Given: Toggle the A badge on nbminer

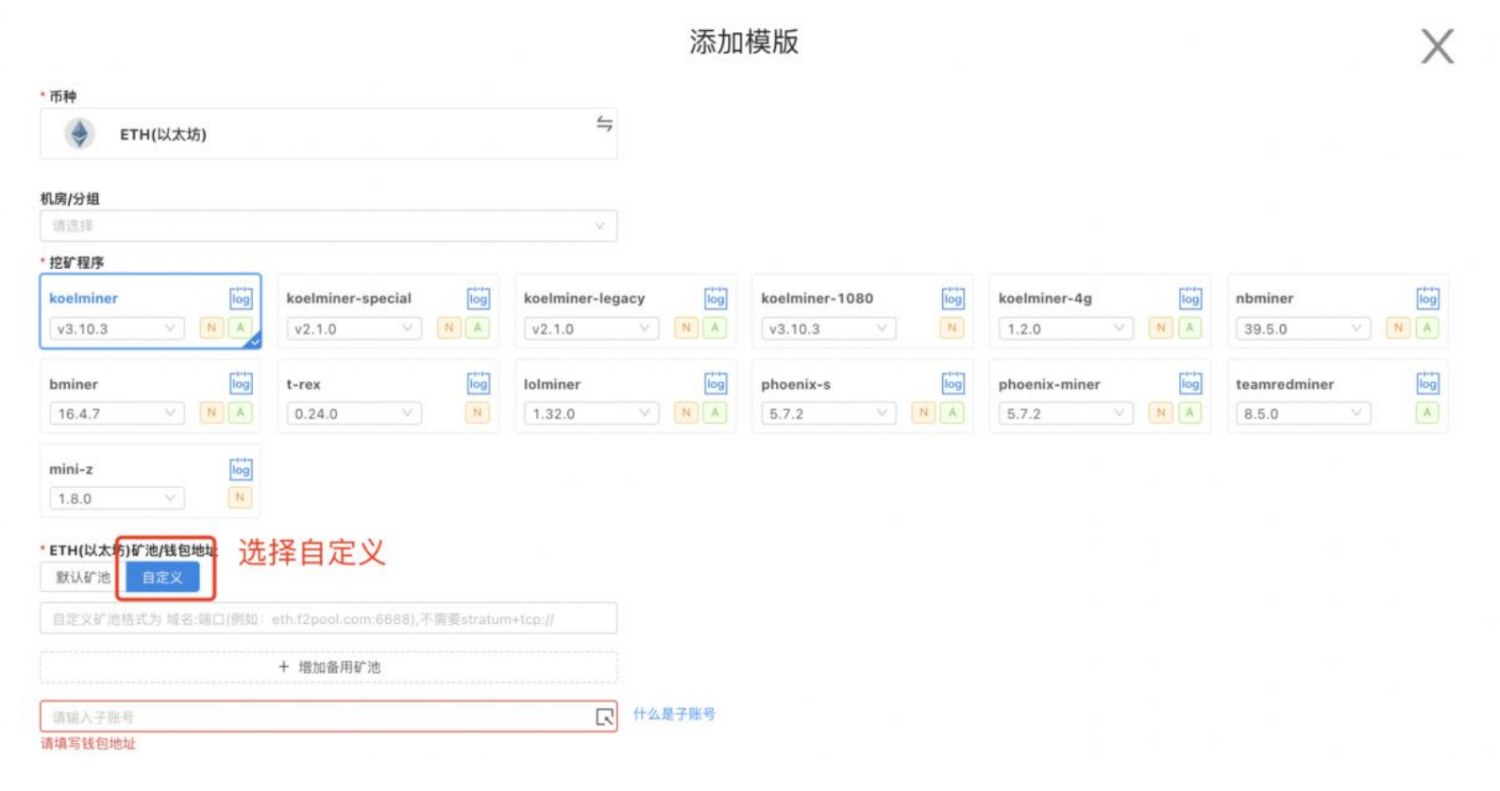Looking at the screenshot, I should (1428, 328).
